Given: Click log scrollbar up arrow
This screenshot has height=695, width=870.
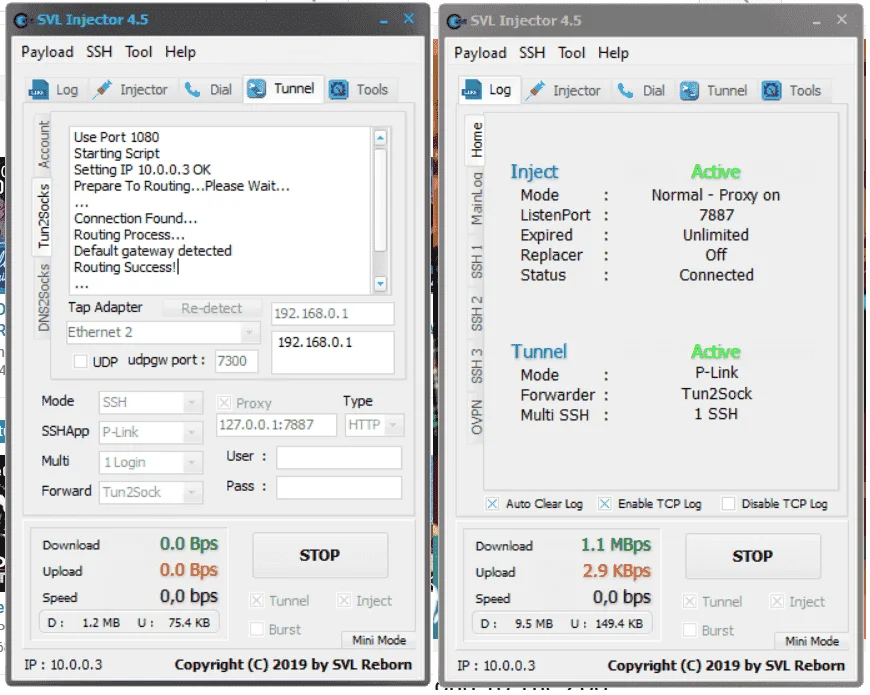Looking at the screenshot, I should (380, 138).
